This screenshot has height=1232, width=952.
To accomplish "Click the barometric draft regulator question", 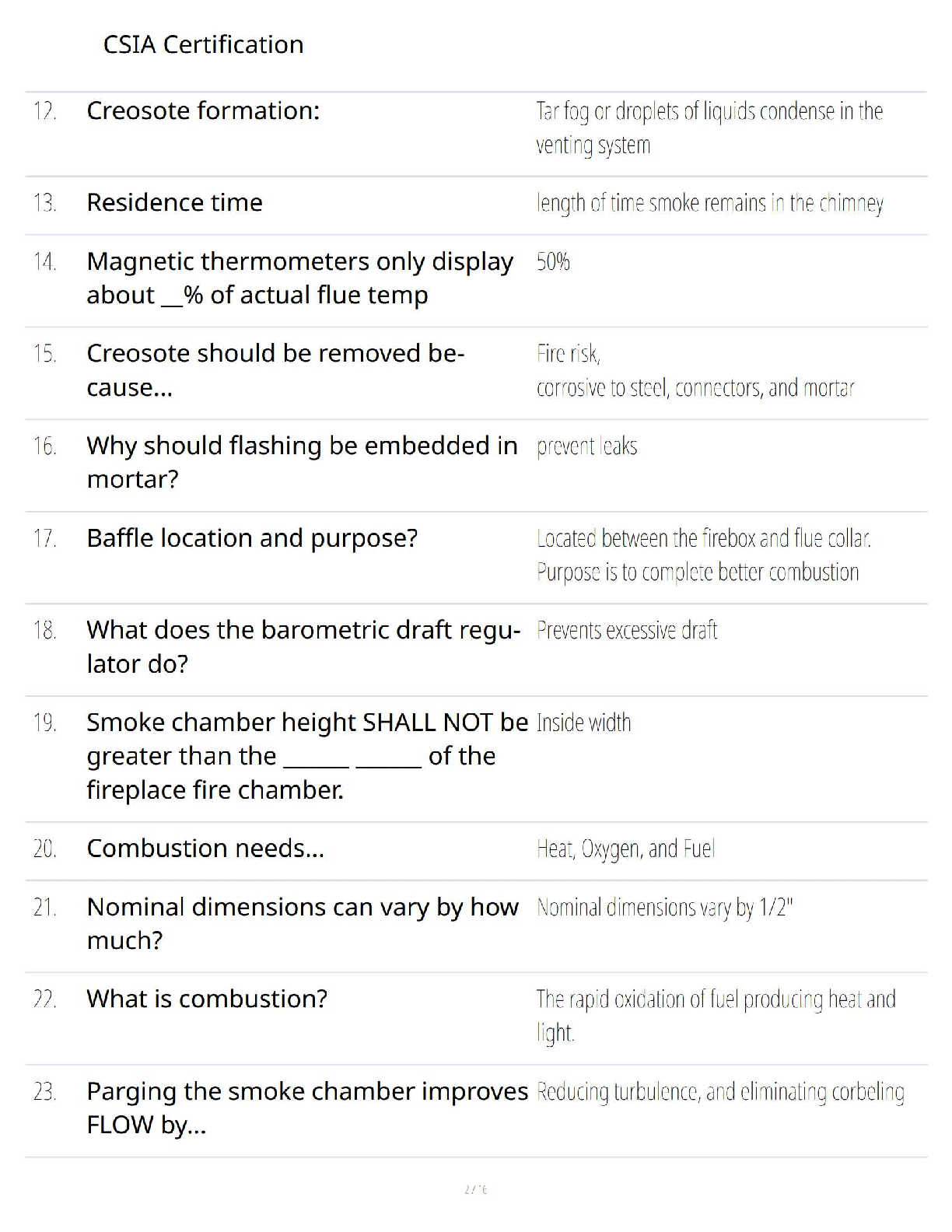I will 303,646.
